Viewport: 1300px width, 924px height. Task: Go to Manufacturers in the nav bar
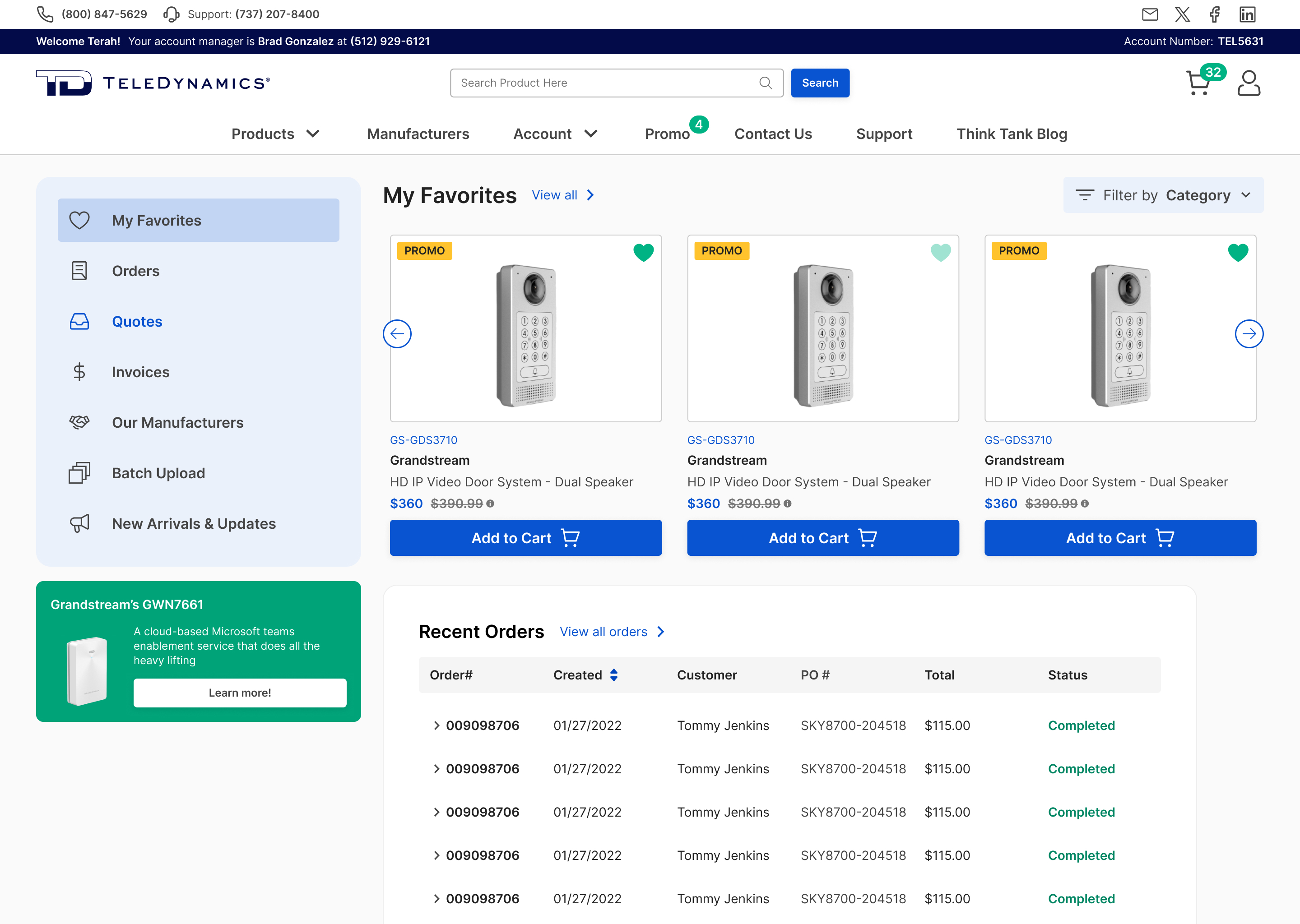pyautogui.click(x=418, y=134)
